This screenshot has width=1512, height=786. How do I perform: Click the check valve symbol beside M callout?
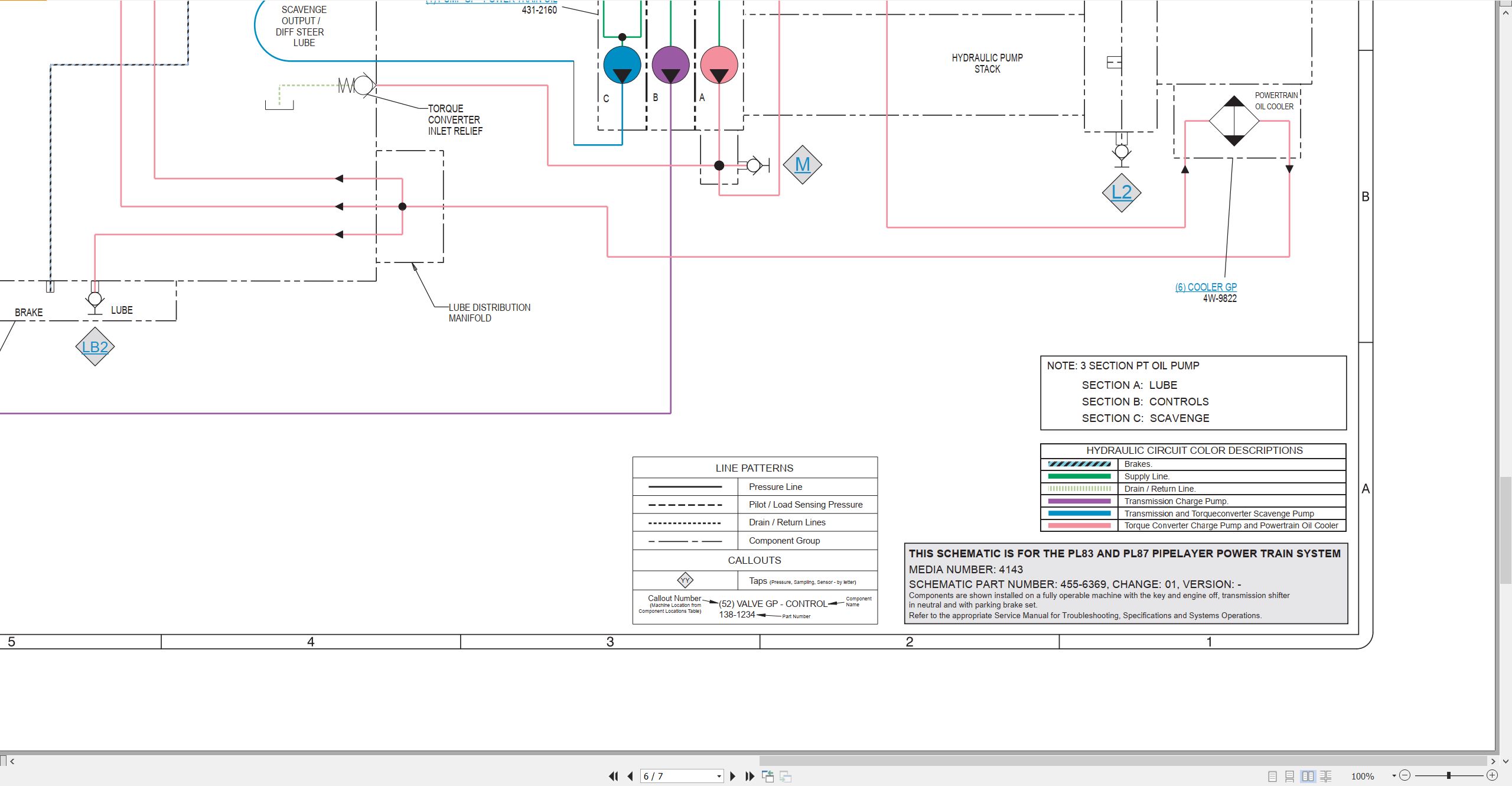pos(754,165)
